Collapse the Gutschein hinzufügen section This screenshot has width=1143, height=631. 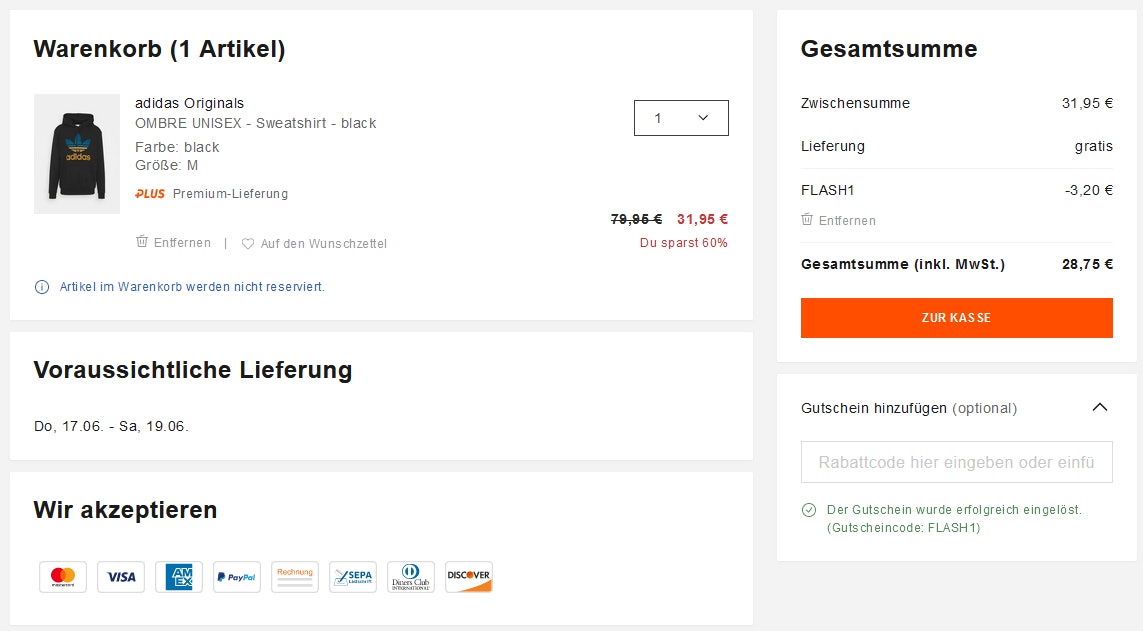[1100, 408]
